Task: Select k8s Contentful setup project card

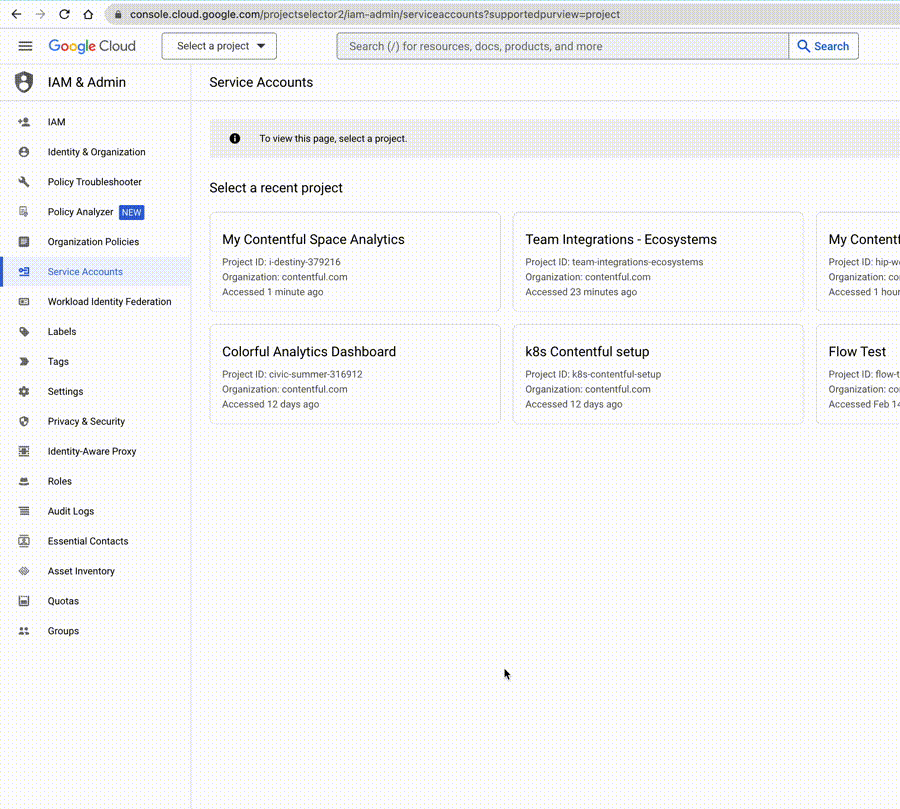Action: (658, 374)
